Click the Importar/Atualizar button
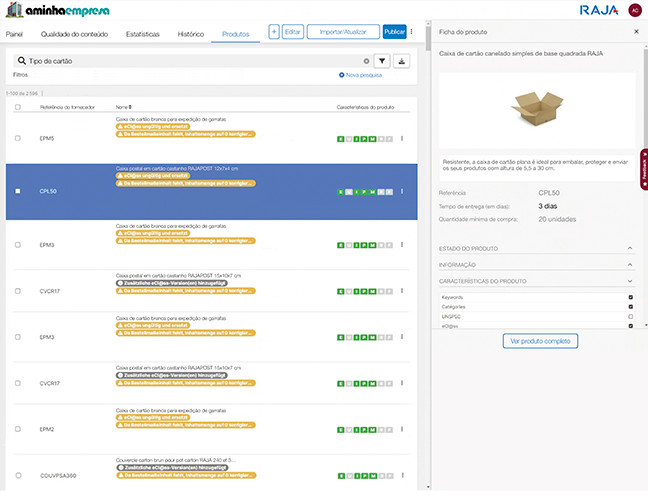 coord(343,32)
